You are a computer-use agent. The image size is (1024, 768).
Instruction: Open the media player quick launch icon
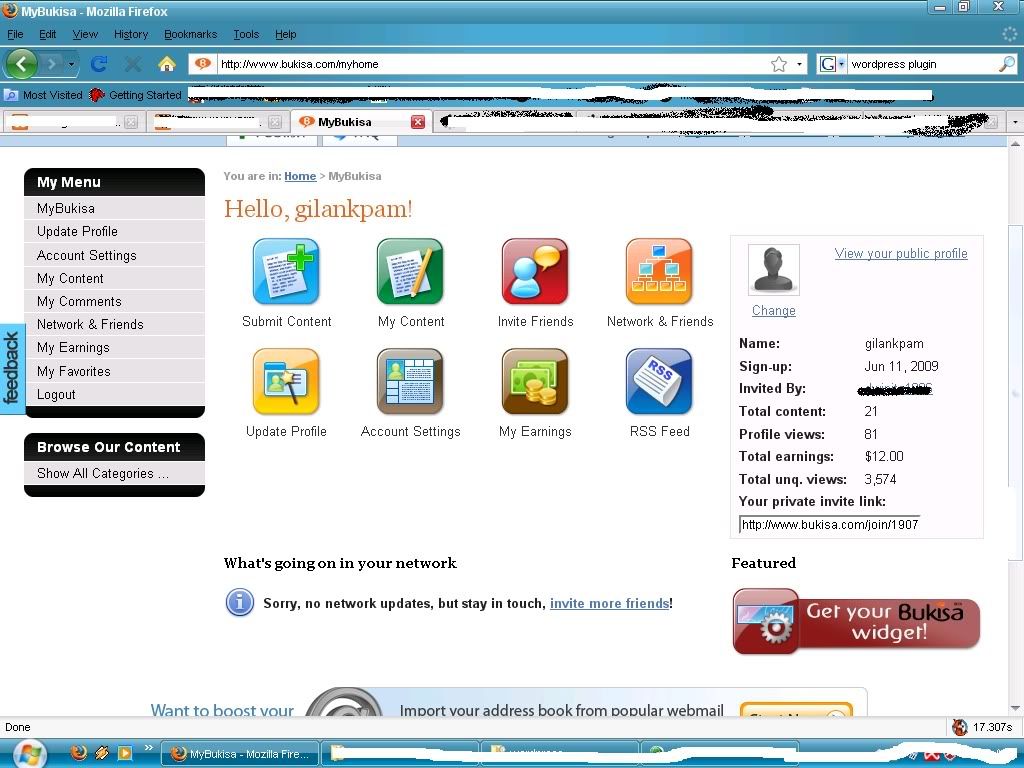125,752
